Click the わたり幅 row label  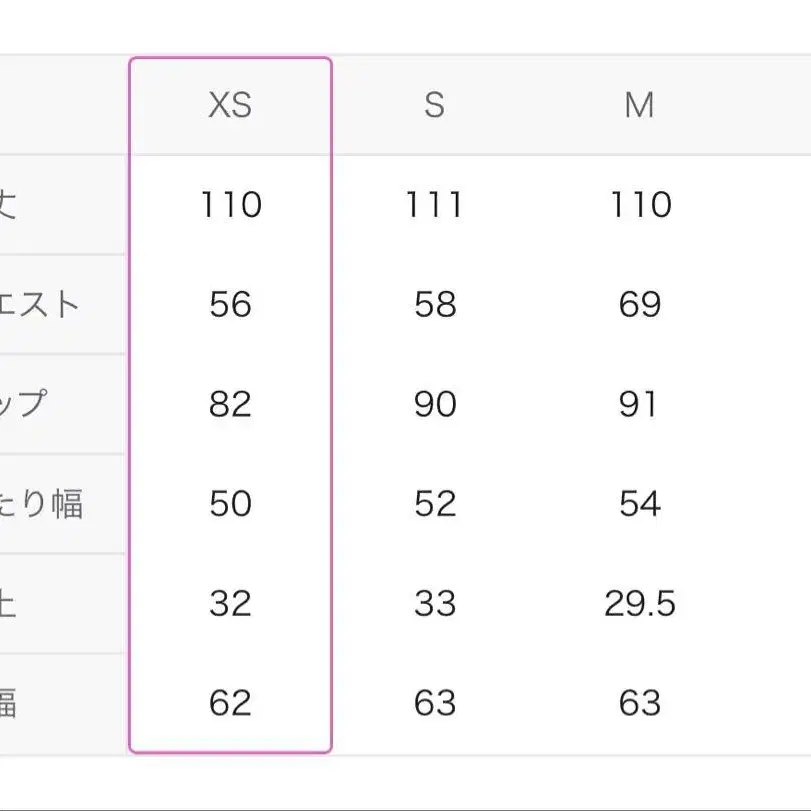tap(40, 504)
